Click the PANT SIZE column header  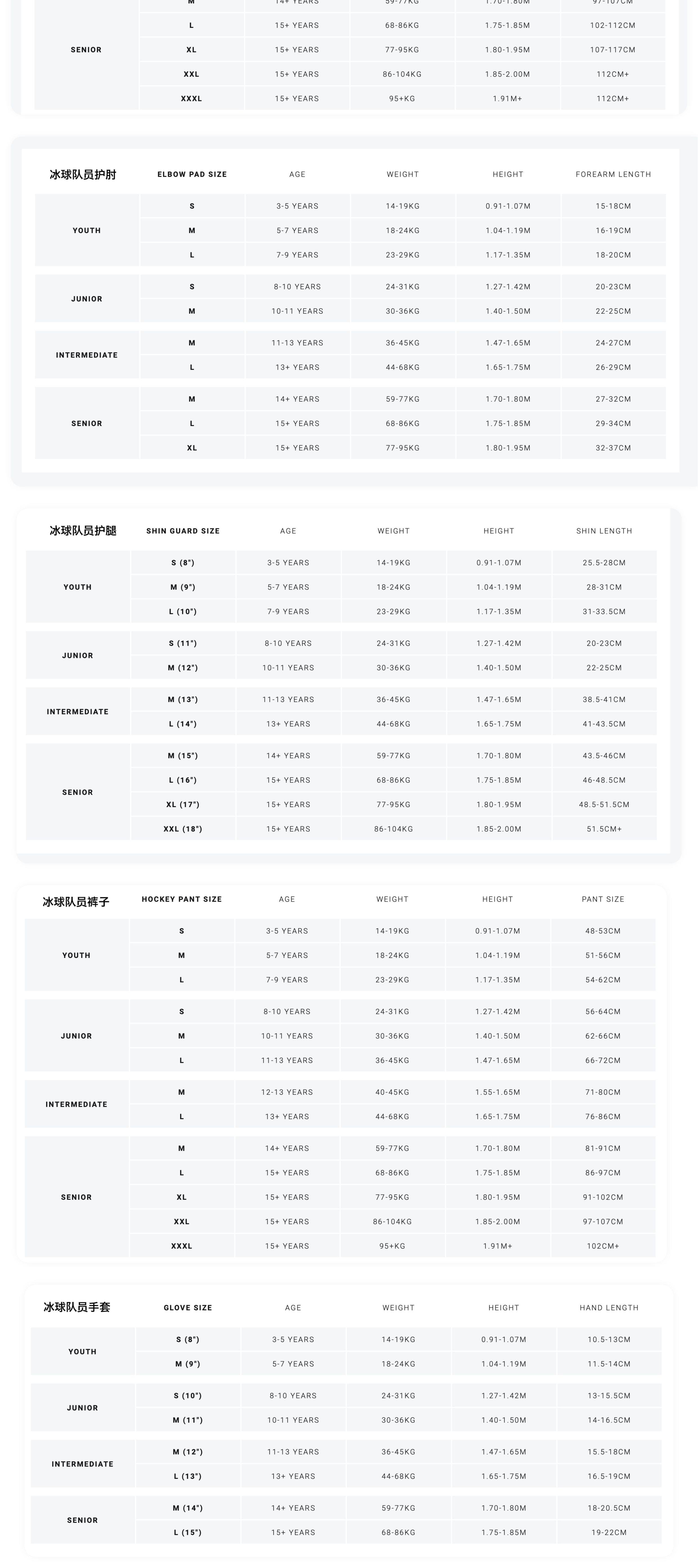[603, 900]
